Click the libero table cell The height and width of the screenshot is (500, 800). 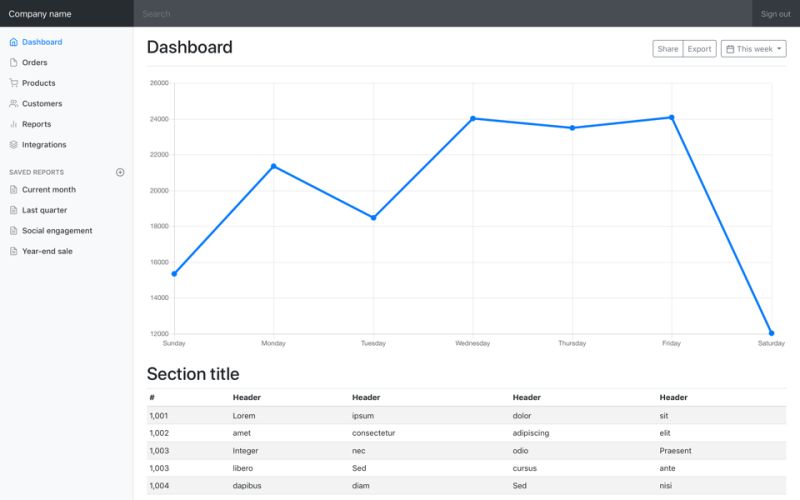pyautogui.click(x=243, y=468)
